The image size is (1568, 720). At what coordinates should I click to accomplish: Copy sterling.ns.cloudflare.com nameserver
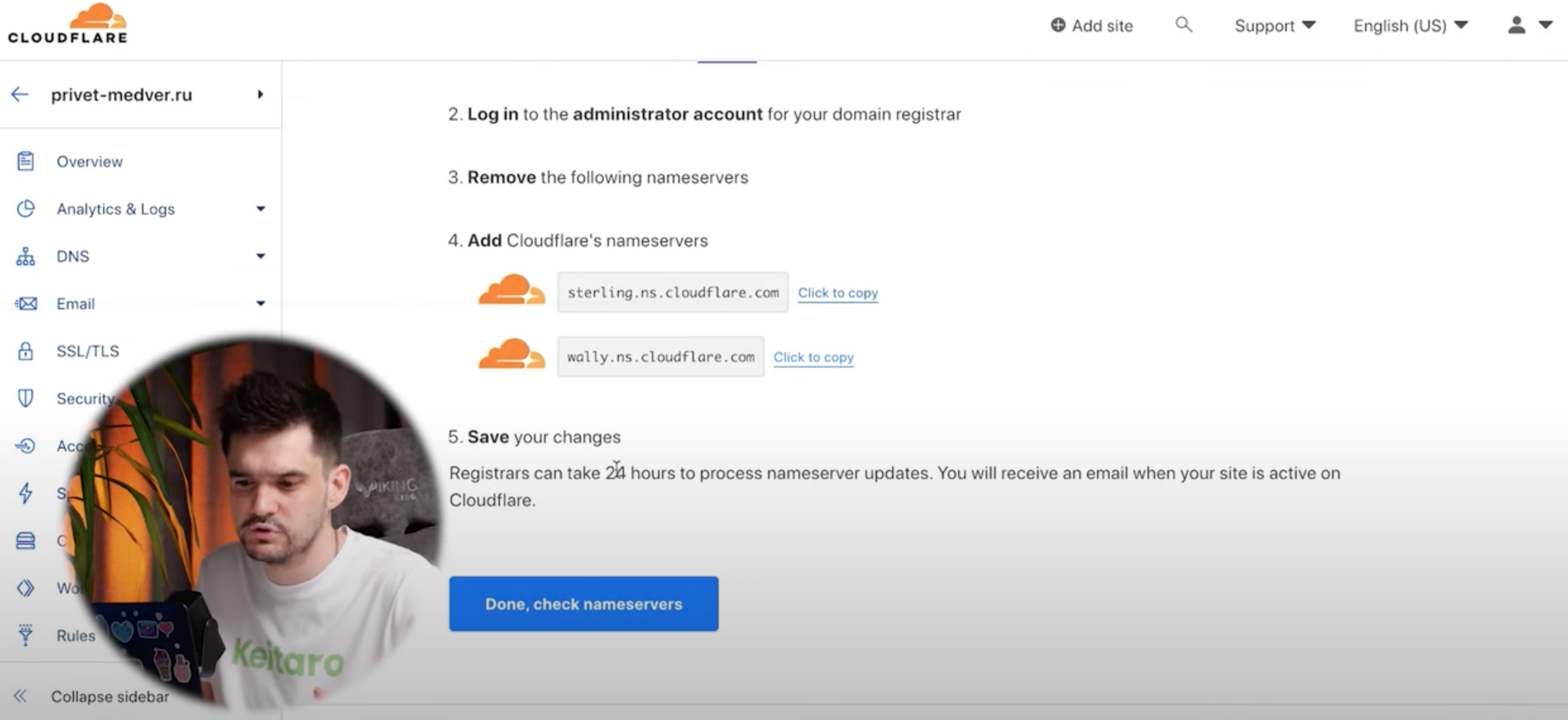tap(838, 293)
